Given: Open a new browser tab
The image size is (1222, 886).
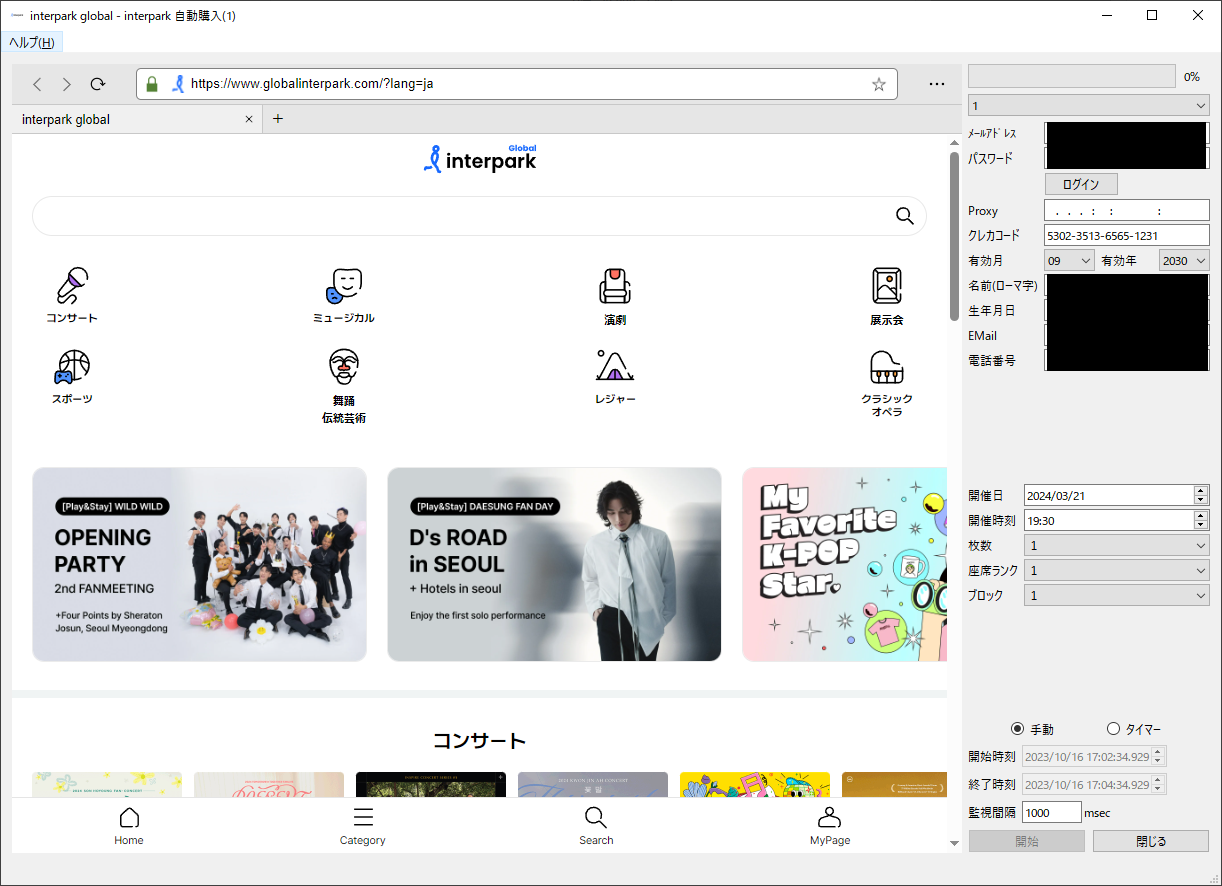Looking at the screenshot, I should [278, 119].
